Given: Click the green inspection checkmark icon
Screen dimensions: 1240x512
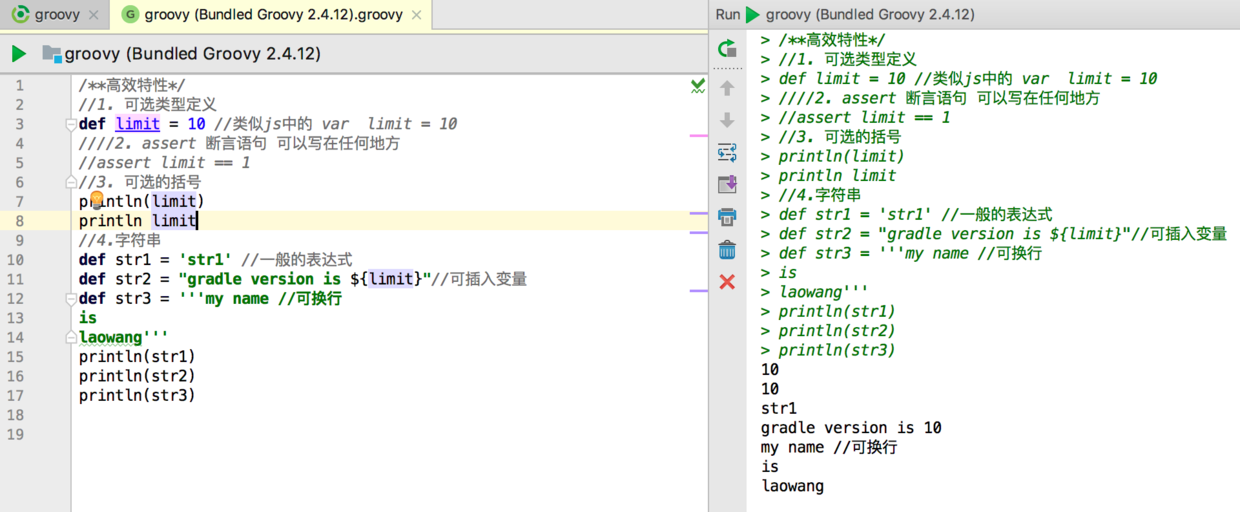Looking at the screenshot, I should pos(698,87).
